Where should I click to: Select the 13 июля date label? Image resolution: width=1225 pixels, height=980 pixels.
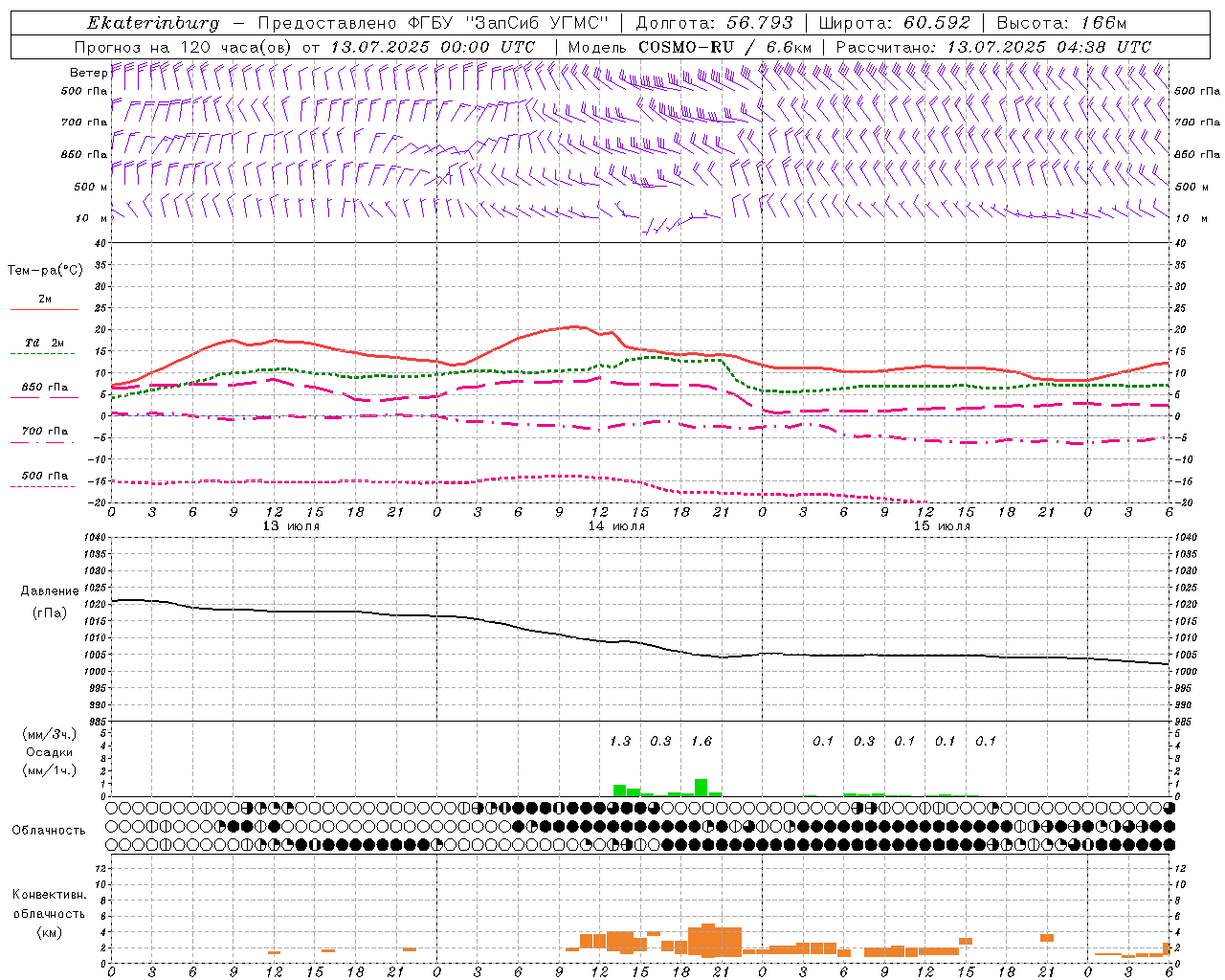coord(291,526)
